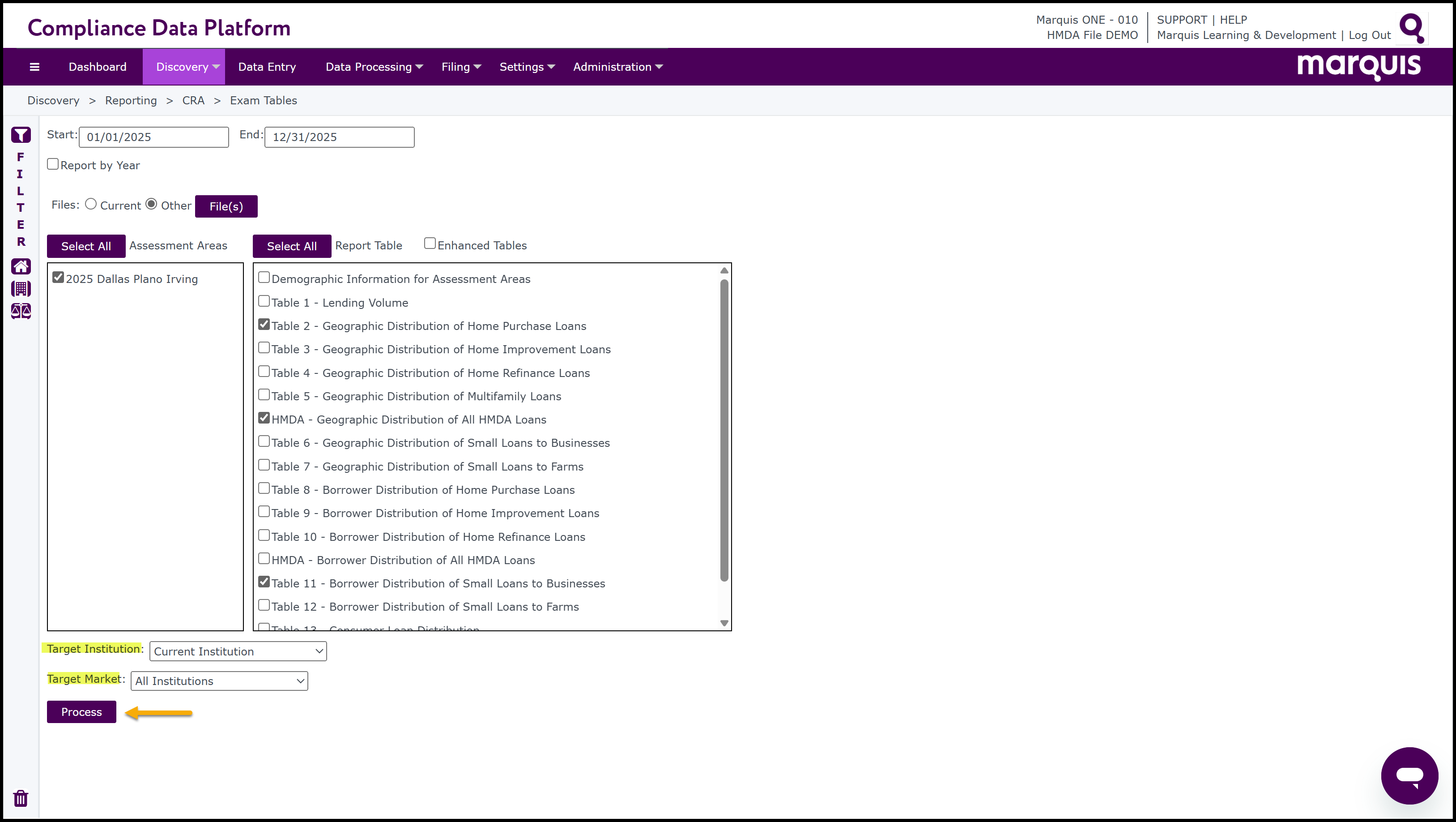Click the File(s) button
Viewport: 1456px width, 822px height.
click(x=226, y=206)
